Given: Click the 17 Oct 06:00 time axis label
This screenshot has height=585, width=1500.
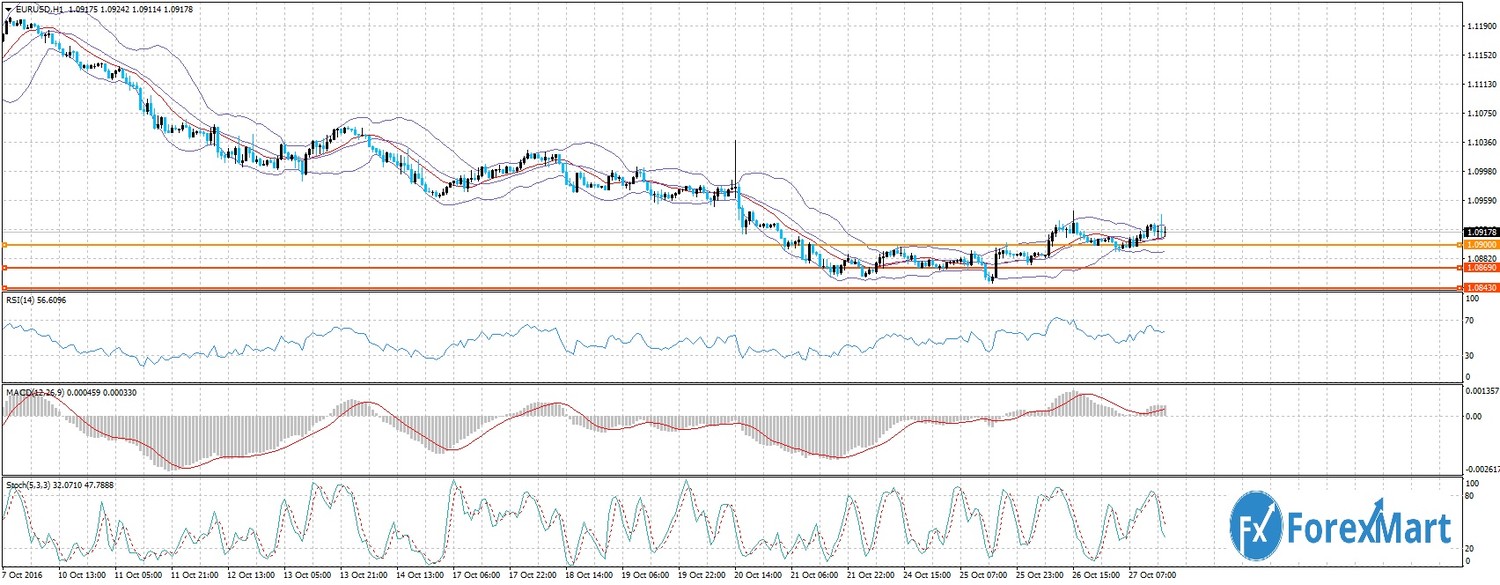Looking at the screenshot, I should click(478, 577).
